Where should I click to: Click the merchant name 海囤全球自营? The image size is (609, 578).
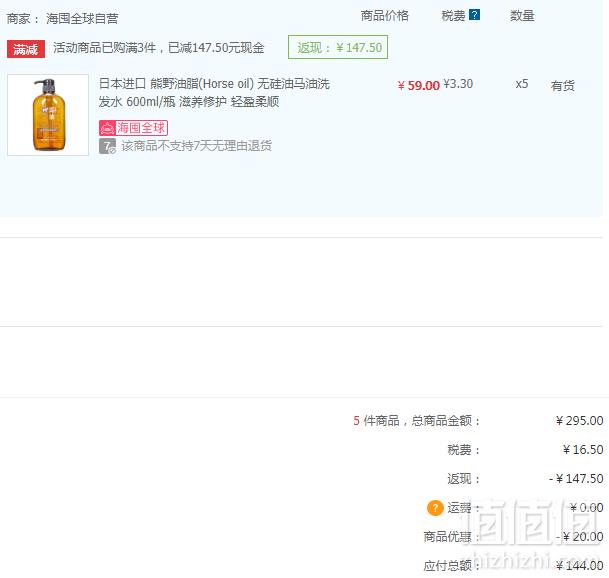(x=82, y=18)
